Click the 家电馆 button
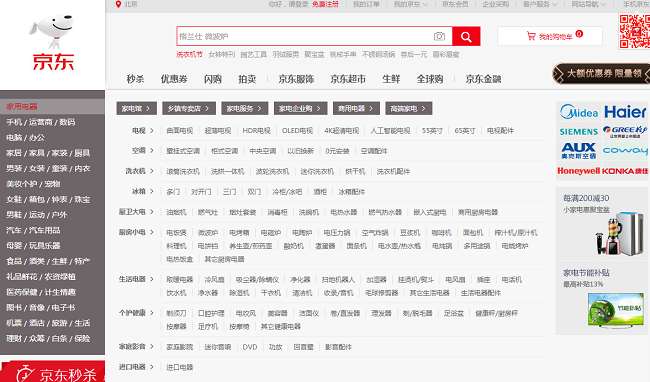This screenshot has height=382, width=650. coord(136,109)
